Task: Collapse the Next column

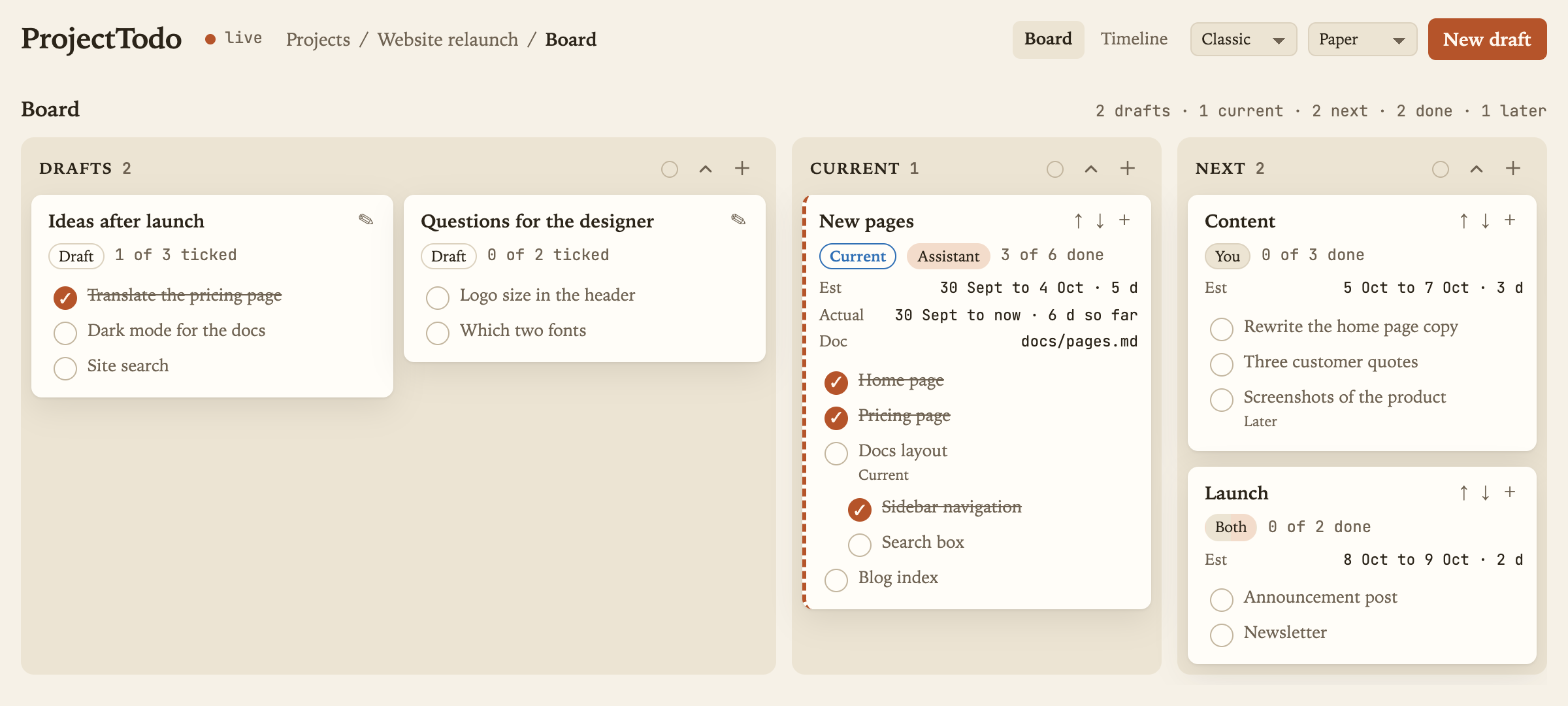Action: pos(1477,169)
